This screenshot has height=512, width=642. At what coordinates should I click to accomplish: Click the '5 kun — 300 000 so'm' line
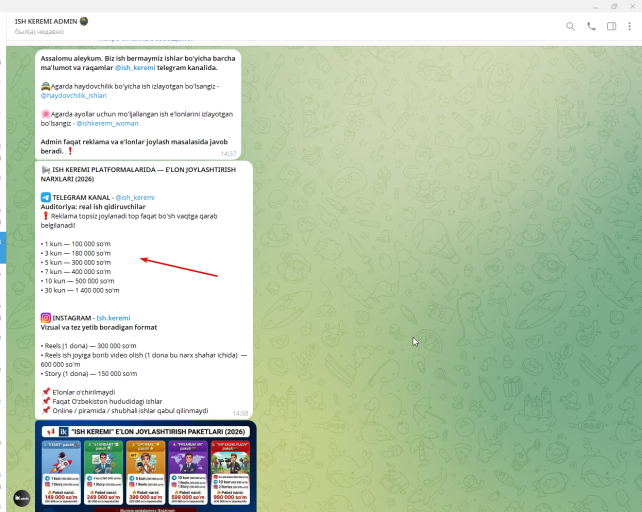pyautogui.click(x=76, y=263)
